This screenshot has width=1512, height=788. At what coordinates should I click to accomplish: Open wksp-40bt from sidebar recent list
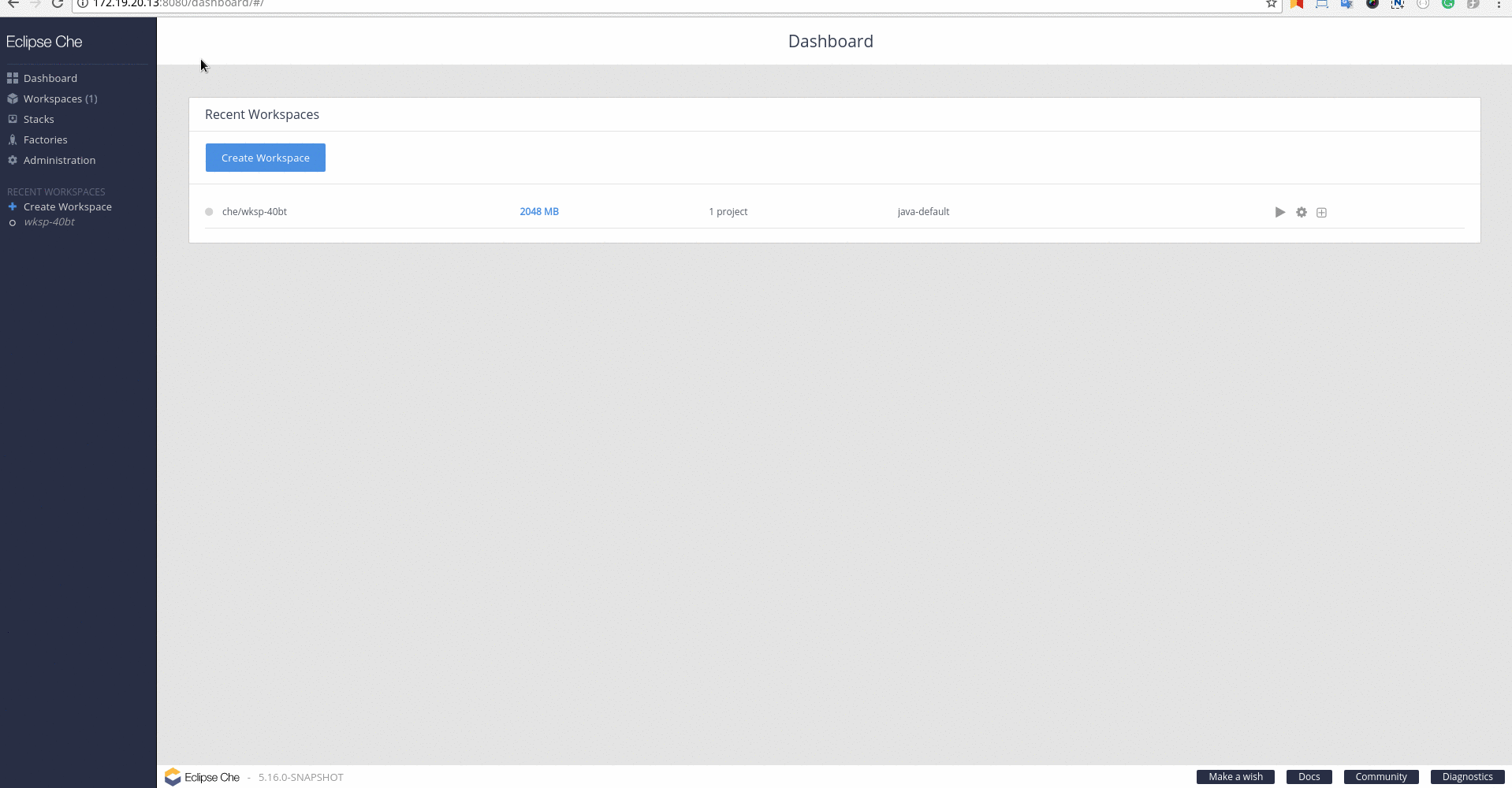click(49, 221)
